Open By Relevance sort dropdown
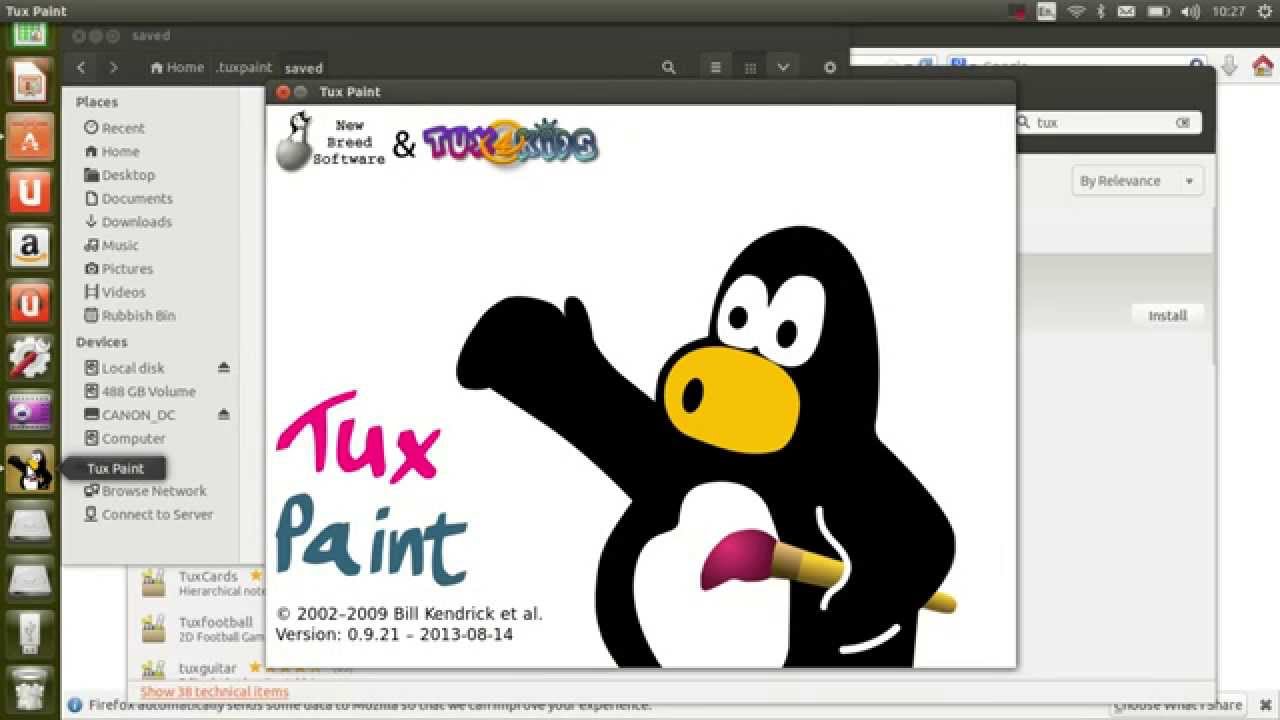The image size is (1280, 720). point(1138,181)
